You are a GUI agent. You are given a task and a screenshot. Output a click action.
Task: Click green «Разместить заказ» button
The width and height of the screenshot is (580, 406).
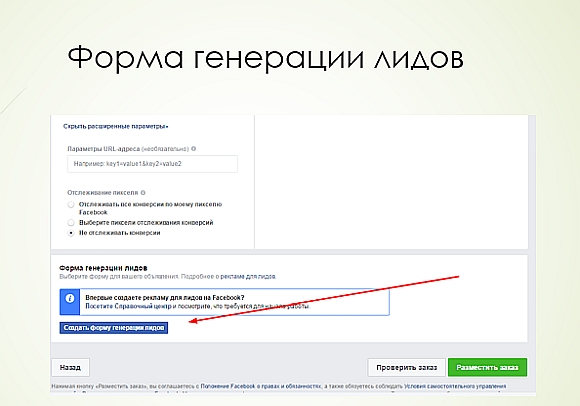pyautogui.click(x=487, y=368)
